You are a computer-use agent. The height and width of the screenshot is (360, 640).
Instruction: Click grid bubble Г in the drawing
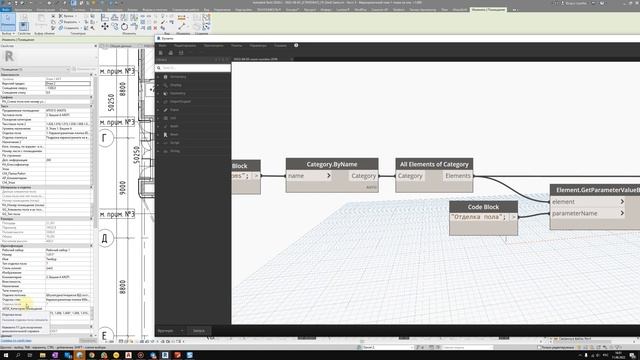click(105, 138)
